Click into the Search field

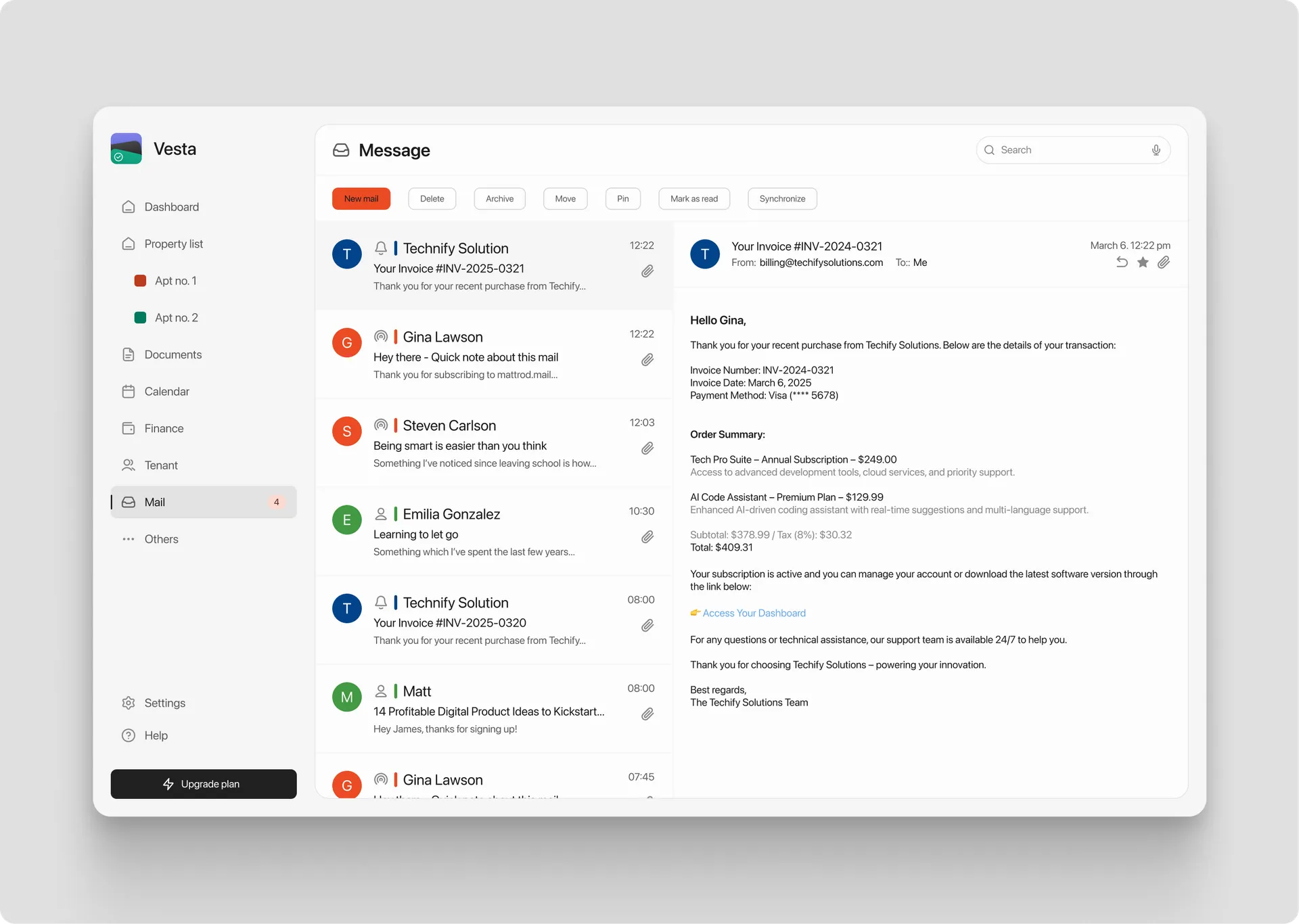pyautogui.click(x=1073, y=150)
